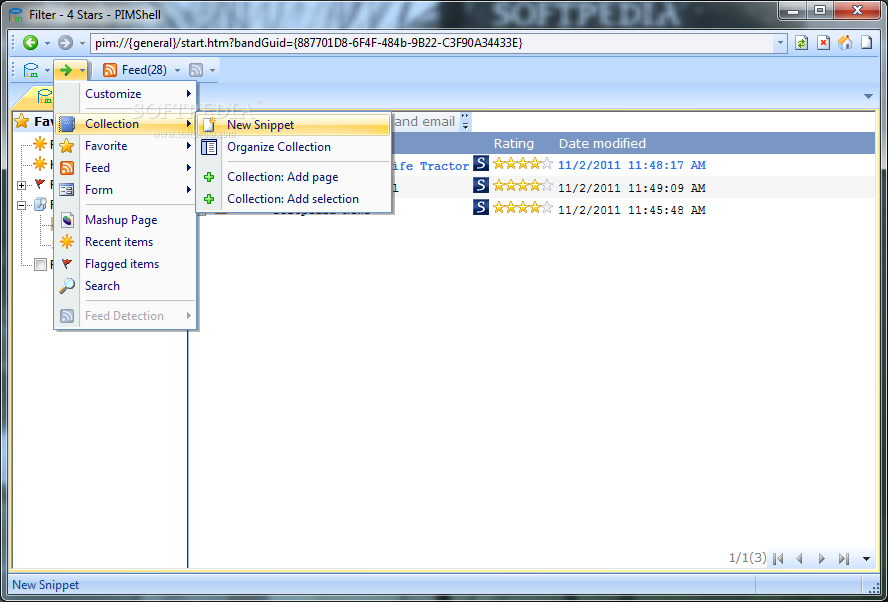Go to the previous results page
Viewport: 888px width, 602px height.
click(800, 559)
